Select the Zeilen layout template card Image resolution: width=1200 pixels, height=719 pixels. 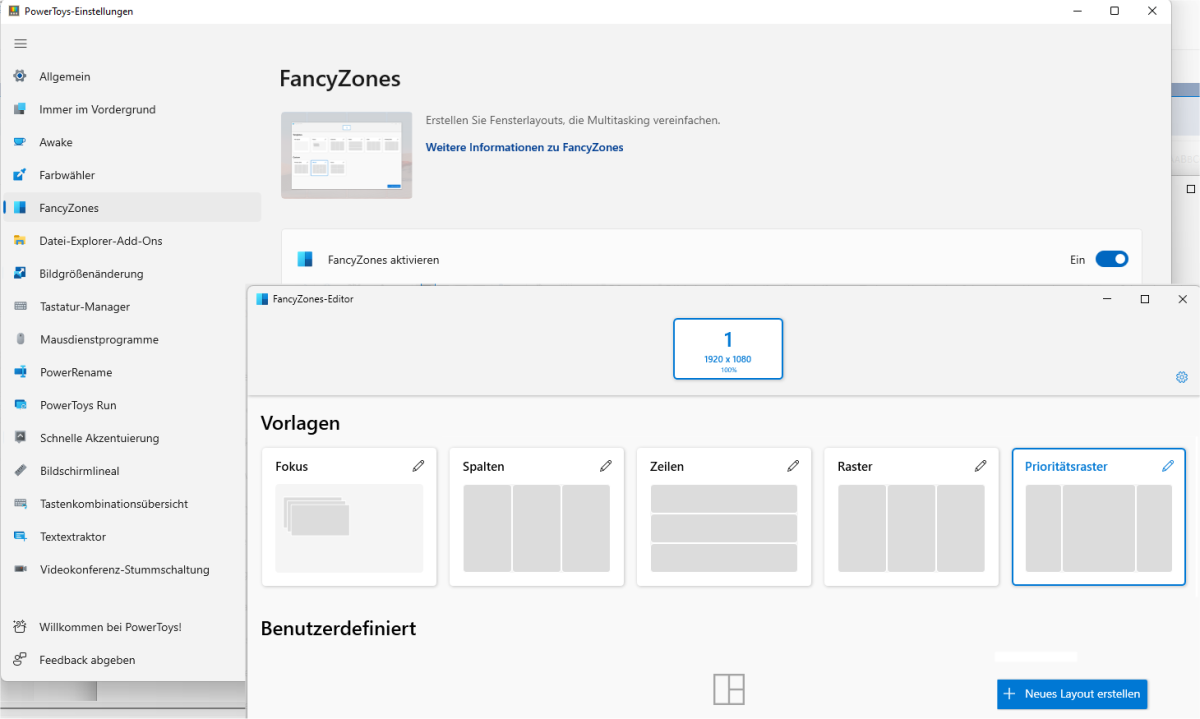(x=724, y=517)
